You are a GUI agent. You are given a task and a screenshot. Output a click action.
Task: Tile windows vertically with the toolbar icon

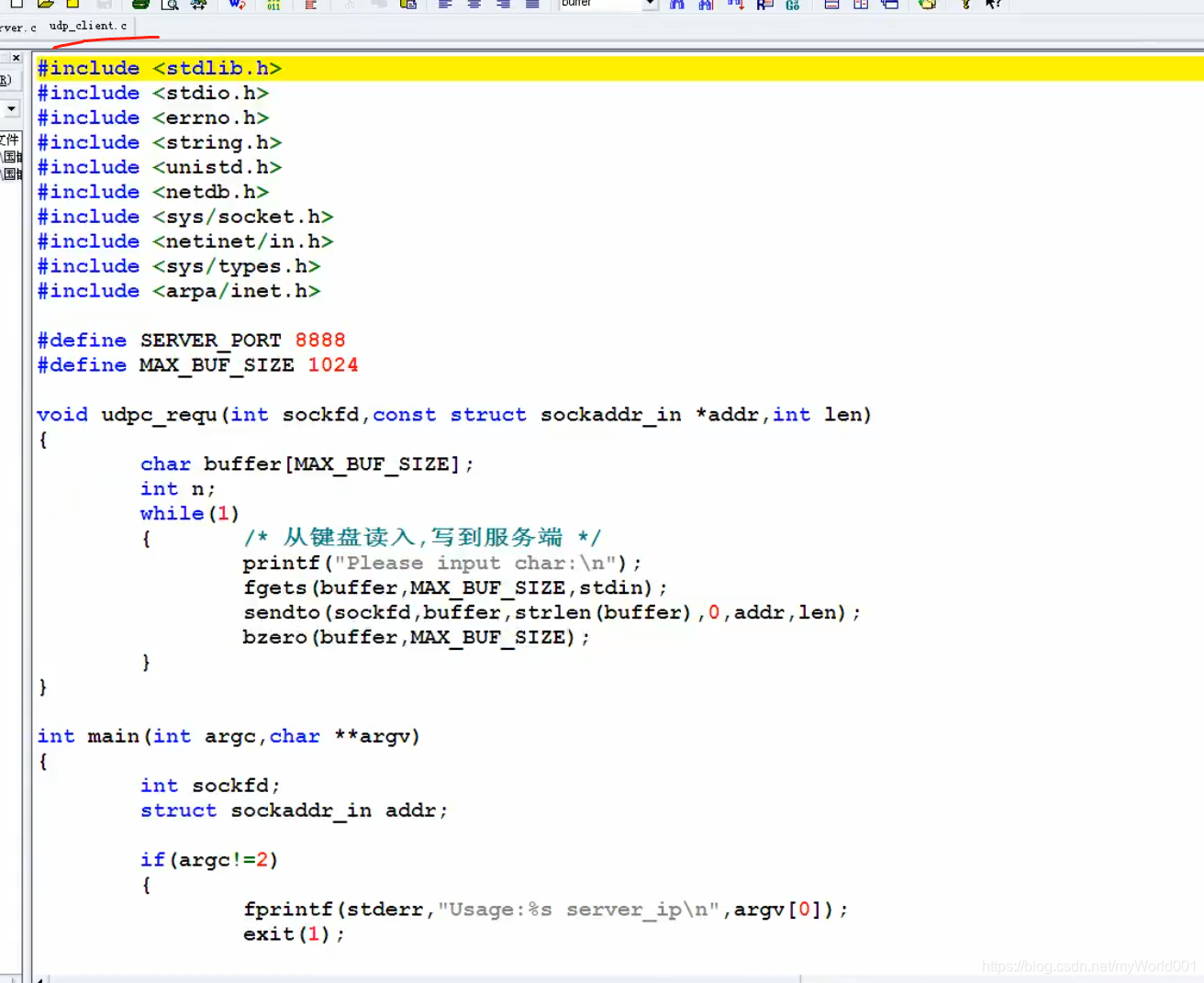click(x=861, y=5)
